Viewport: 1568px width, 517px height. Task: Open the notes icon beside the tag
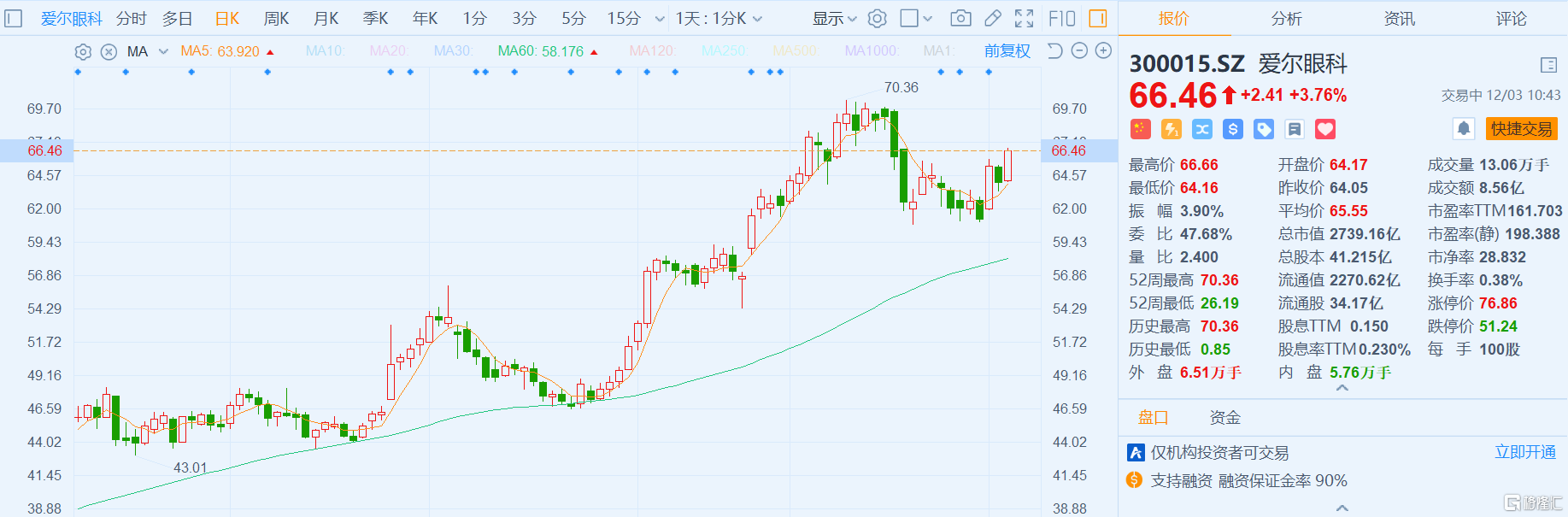click(1295, 129)
